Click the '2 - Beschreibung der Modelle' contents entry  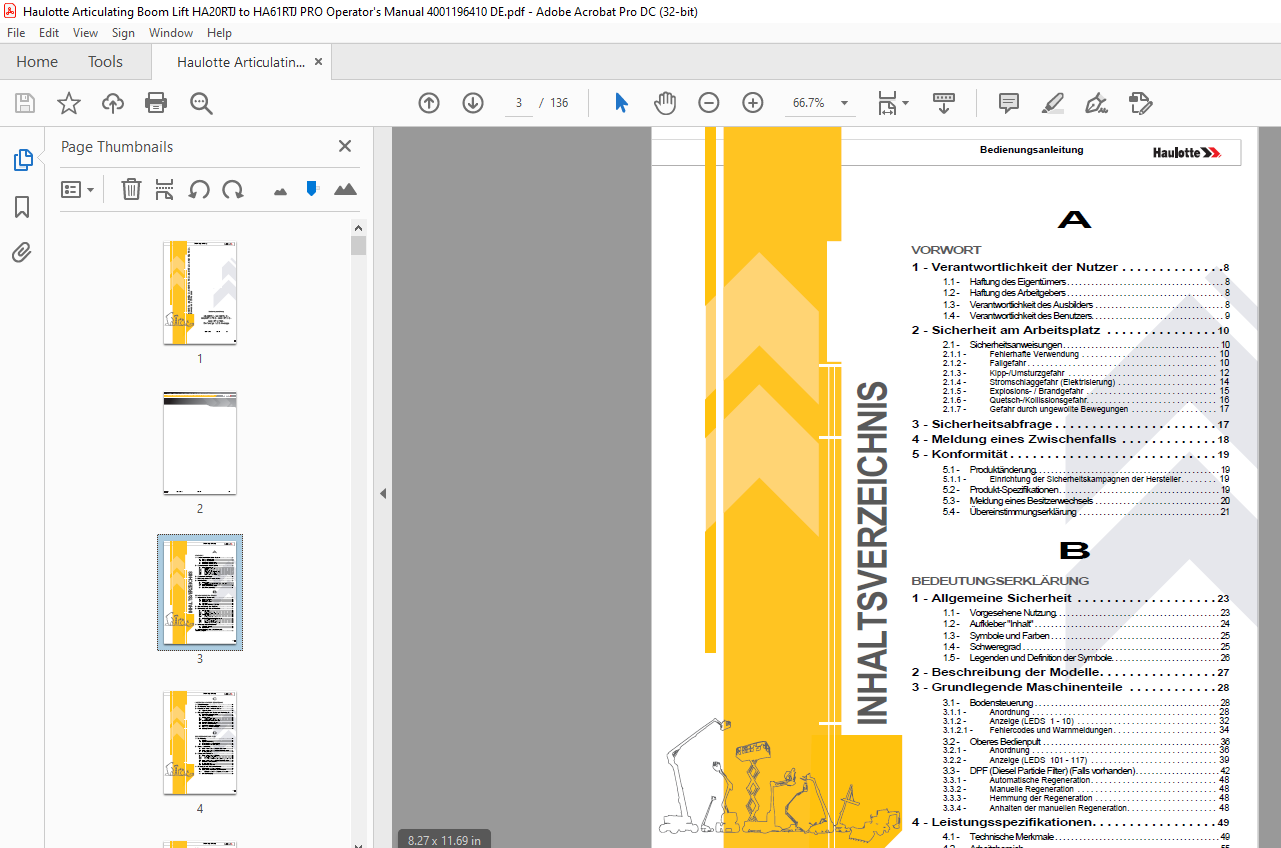coord(1070,672)
